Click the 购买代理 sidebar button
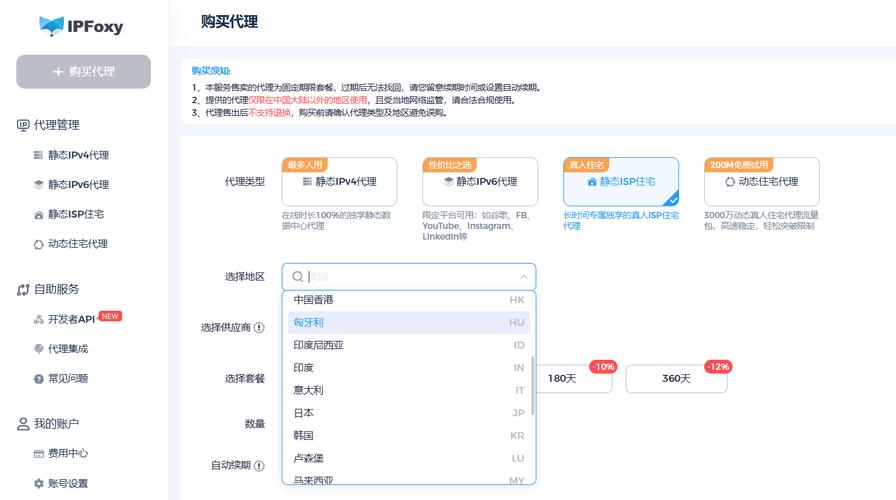The height and width of the screenshot is (500, 896). coord(83,71)
